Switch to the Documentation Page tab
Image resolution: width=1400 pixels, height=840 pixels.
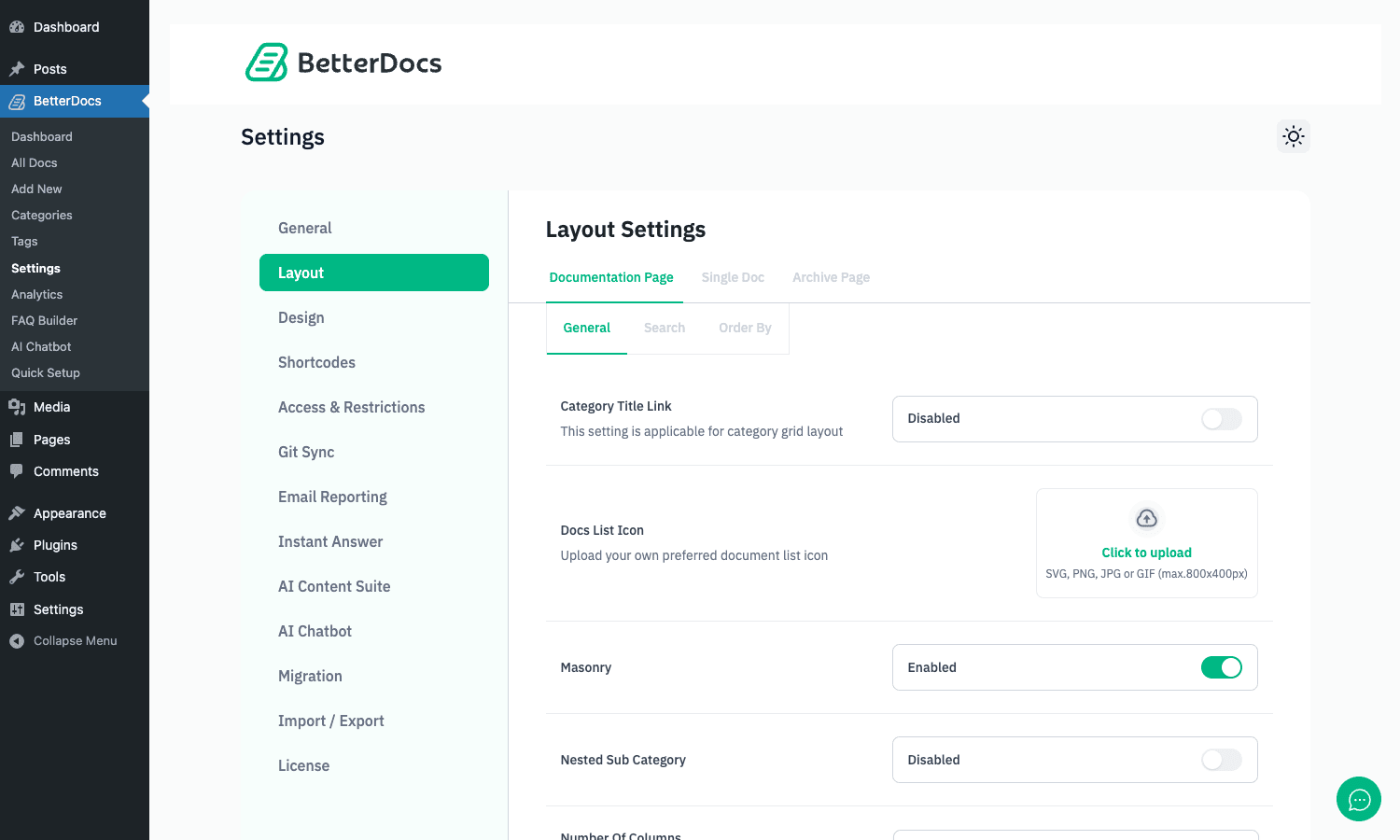coord(611,277)
